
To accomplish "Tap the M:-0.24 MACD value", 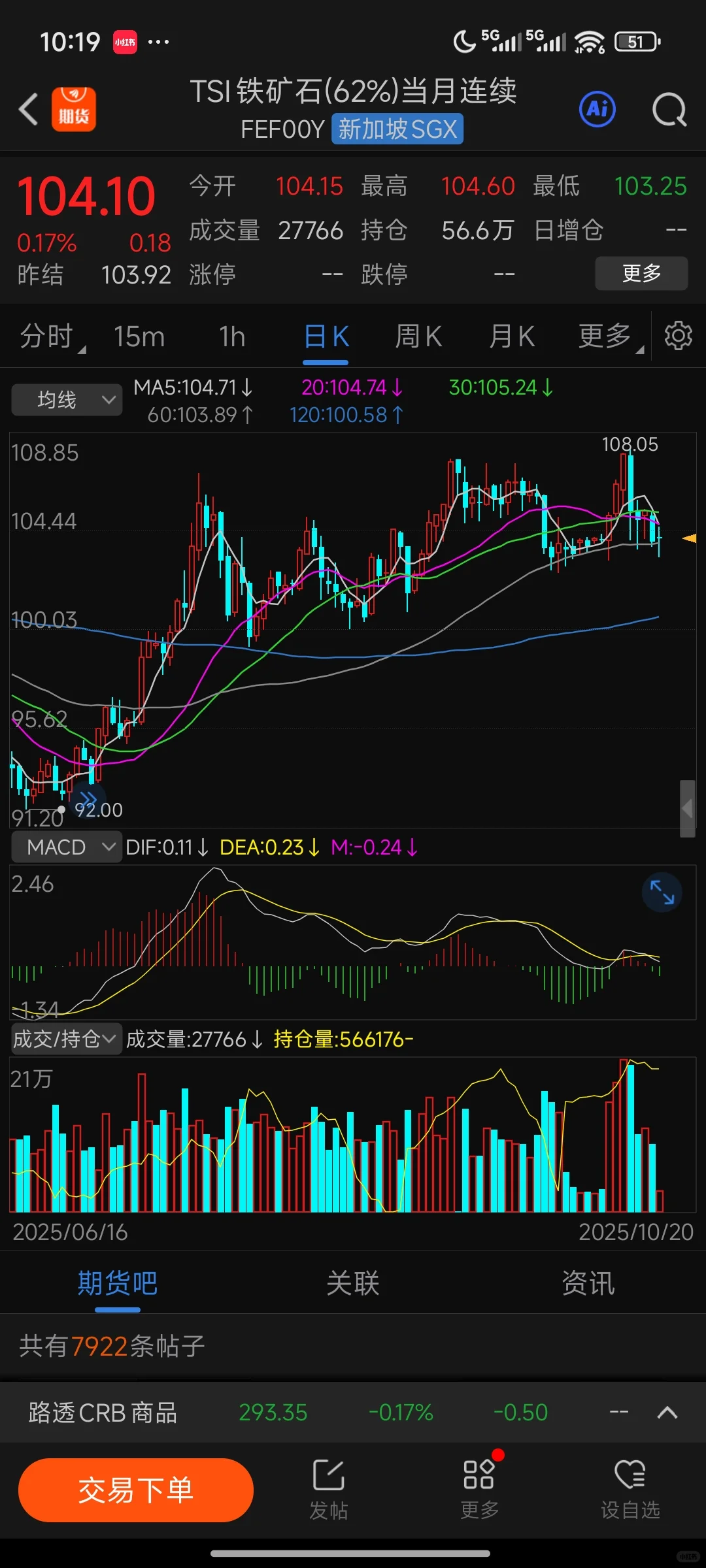I will click(374, 847).
